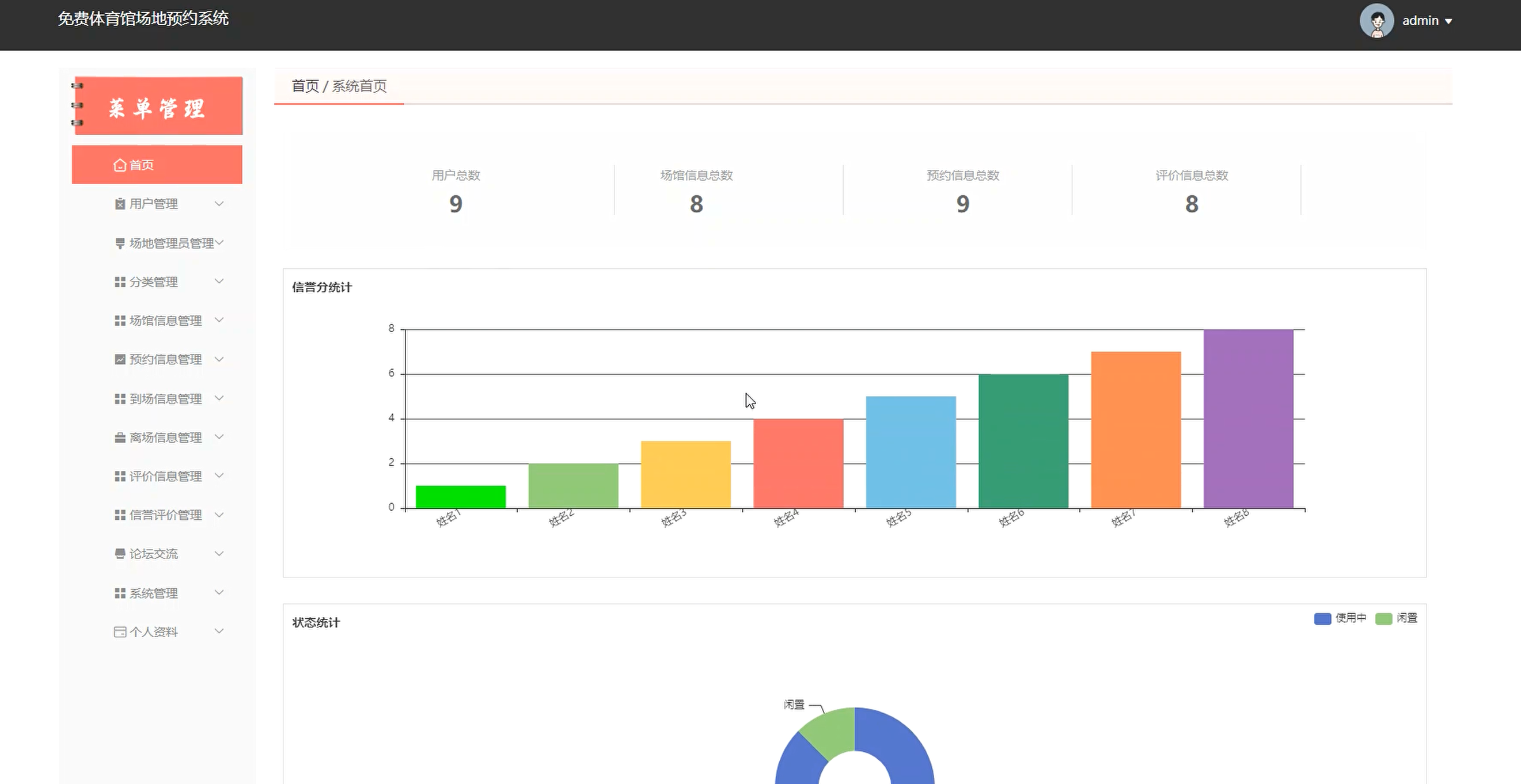Screen dimensions: 1521x784
Task: Expand the 场地管理员管理 chevron
Action: (219, 243)
